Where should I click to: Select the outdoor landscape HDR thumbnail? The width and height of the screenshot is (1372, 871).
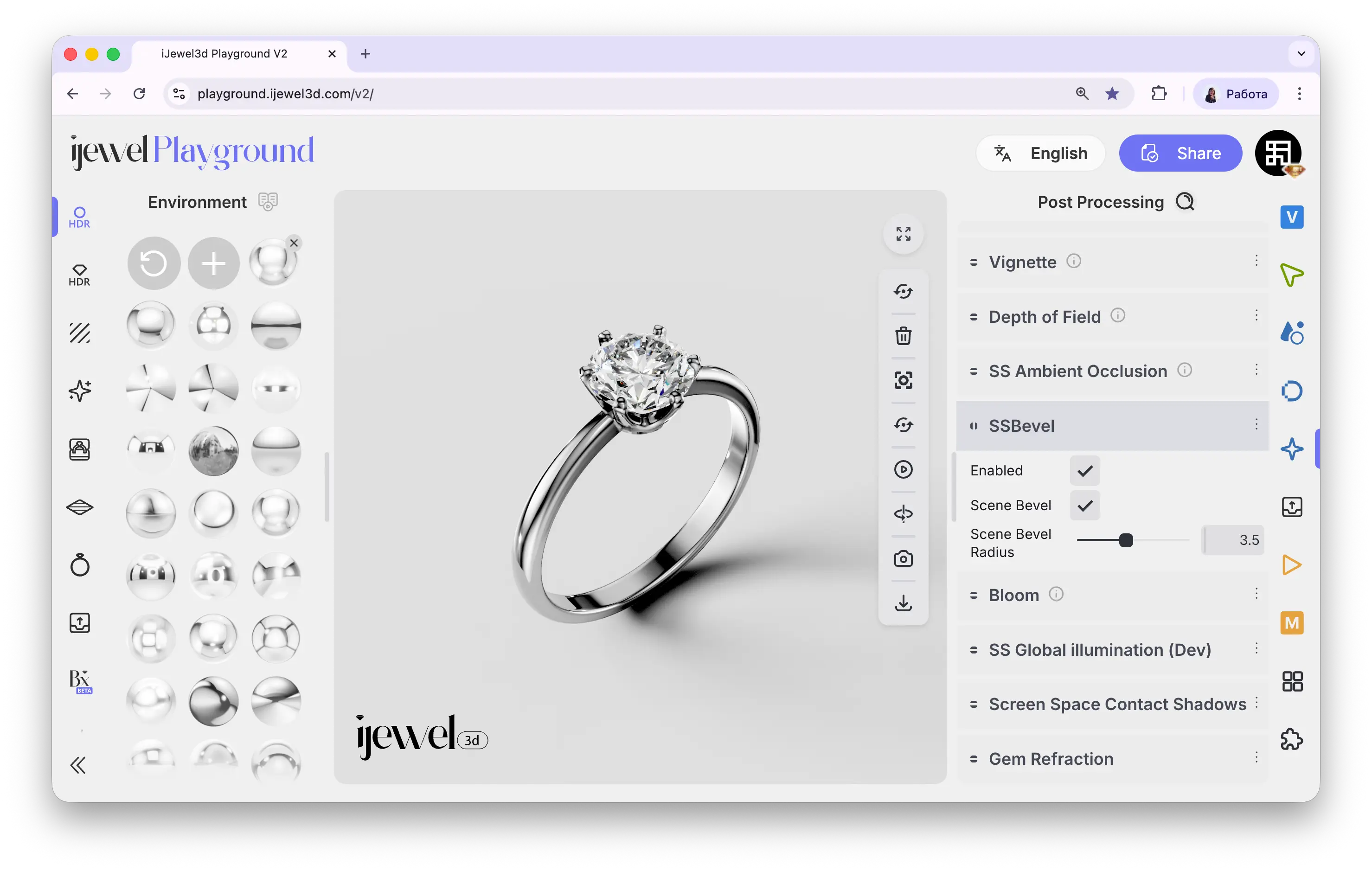[214, 451]
